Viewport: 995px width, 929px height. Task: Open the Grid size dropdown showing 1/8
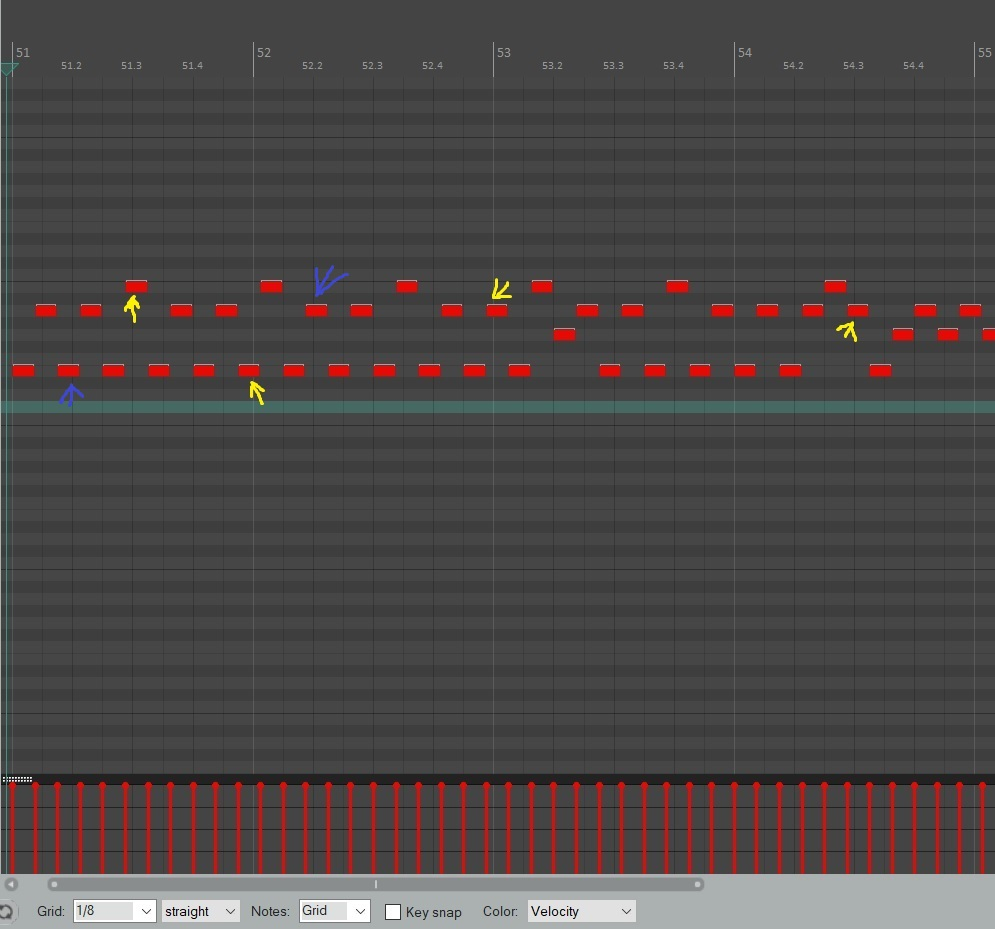click(x=114, y=911)
